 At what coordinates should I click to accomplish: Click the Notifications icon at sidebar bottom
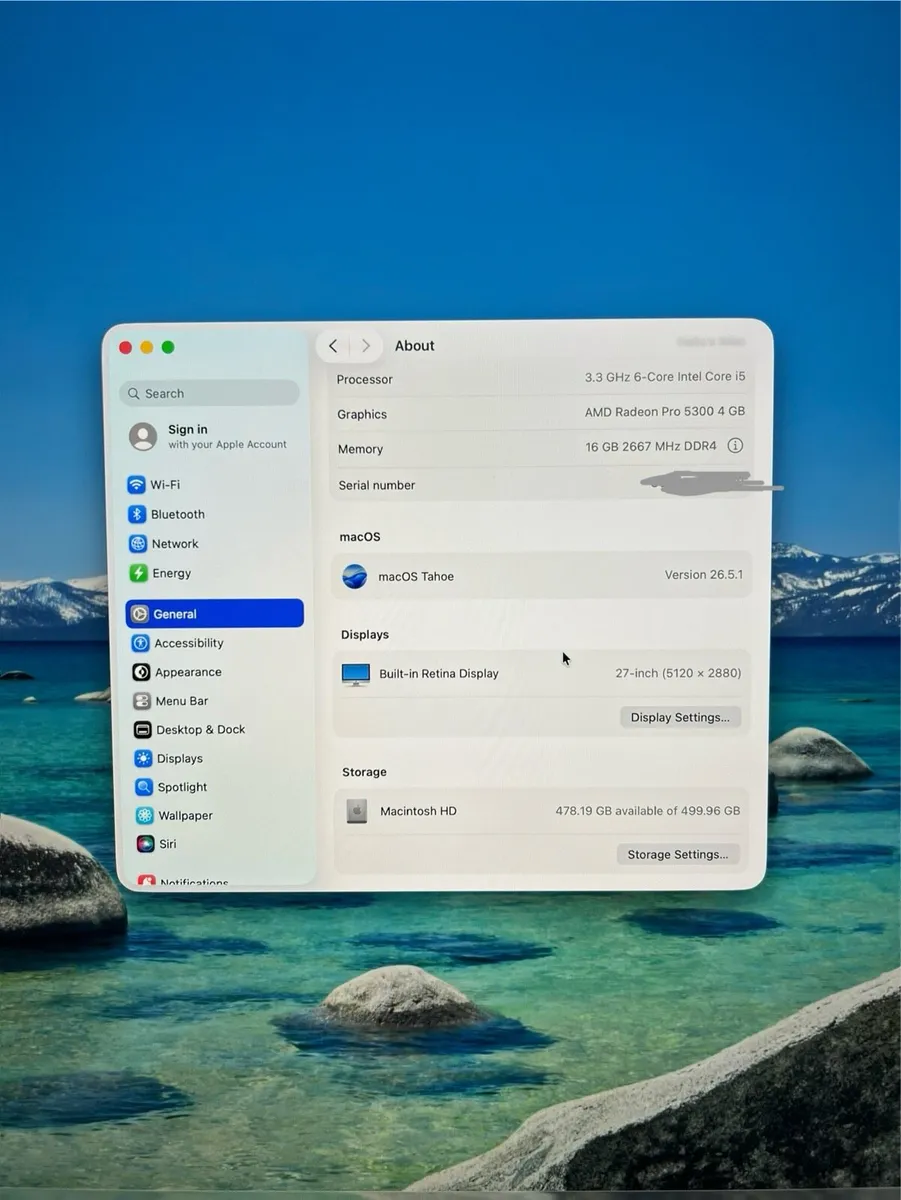tap(147, 881)
